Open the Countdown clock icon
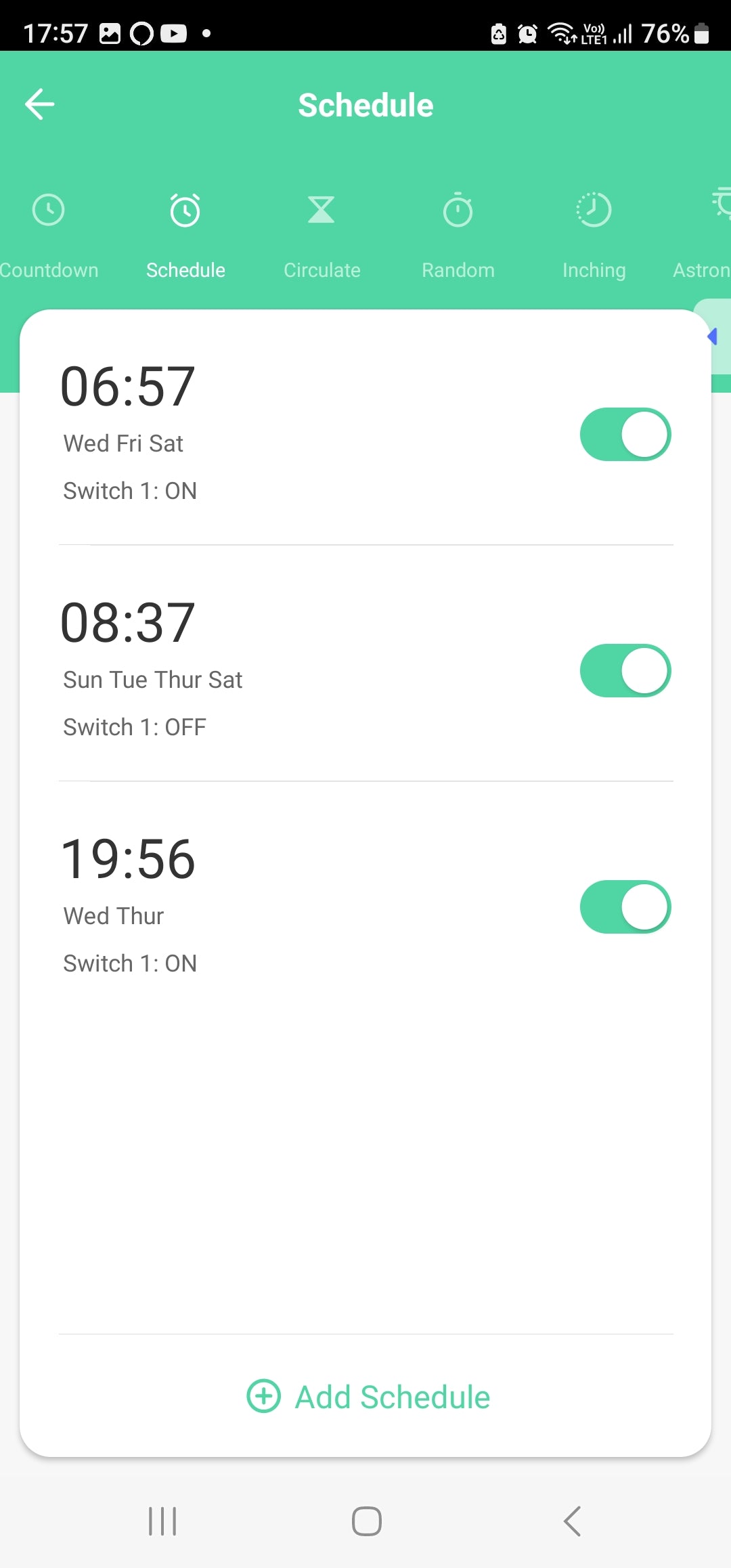The width and height of the screenshot is (731, 1568). pyautogui.click(x=49, y=210)
